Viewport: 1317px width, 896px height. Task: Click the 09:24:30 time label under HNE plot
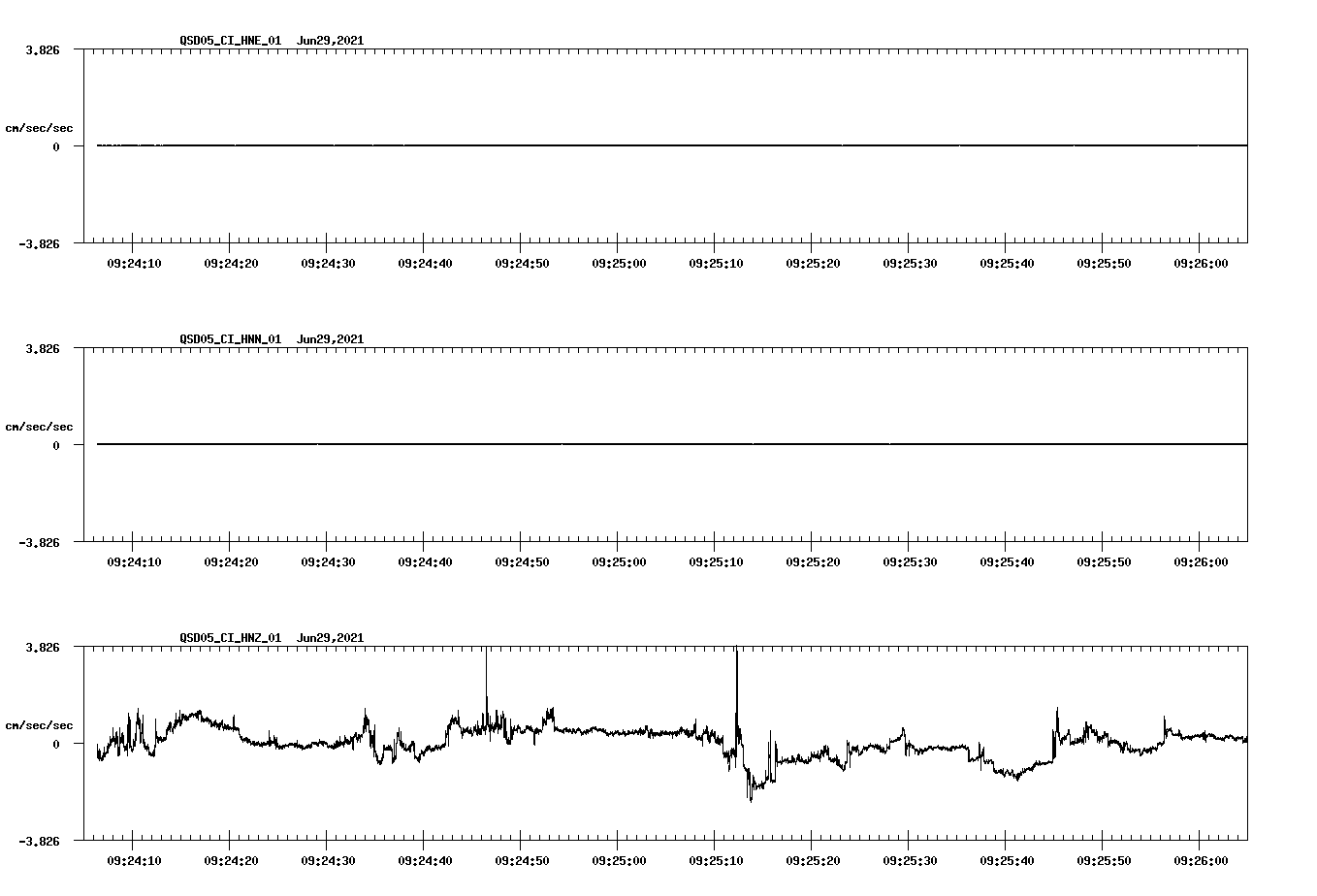(x=328, y=264)
